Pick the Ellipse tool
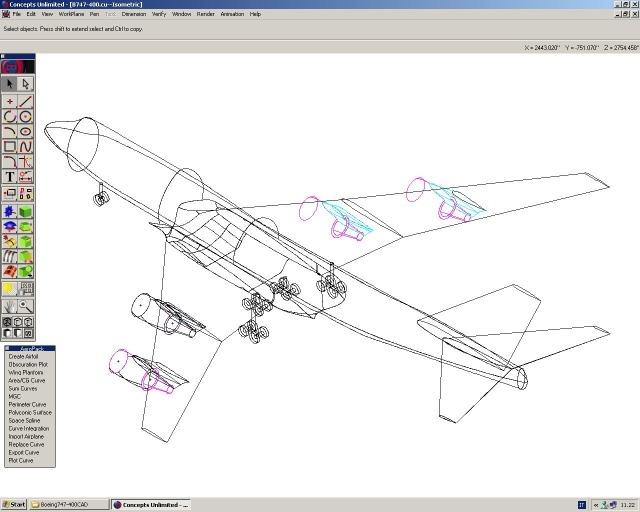Viewport: 640px width, 512px height. pyautogui.click(x=26, y=131)
